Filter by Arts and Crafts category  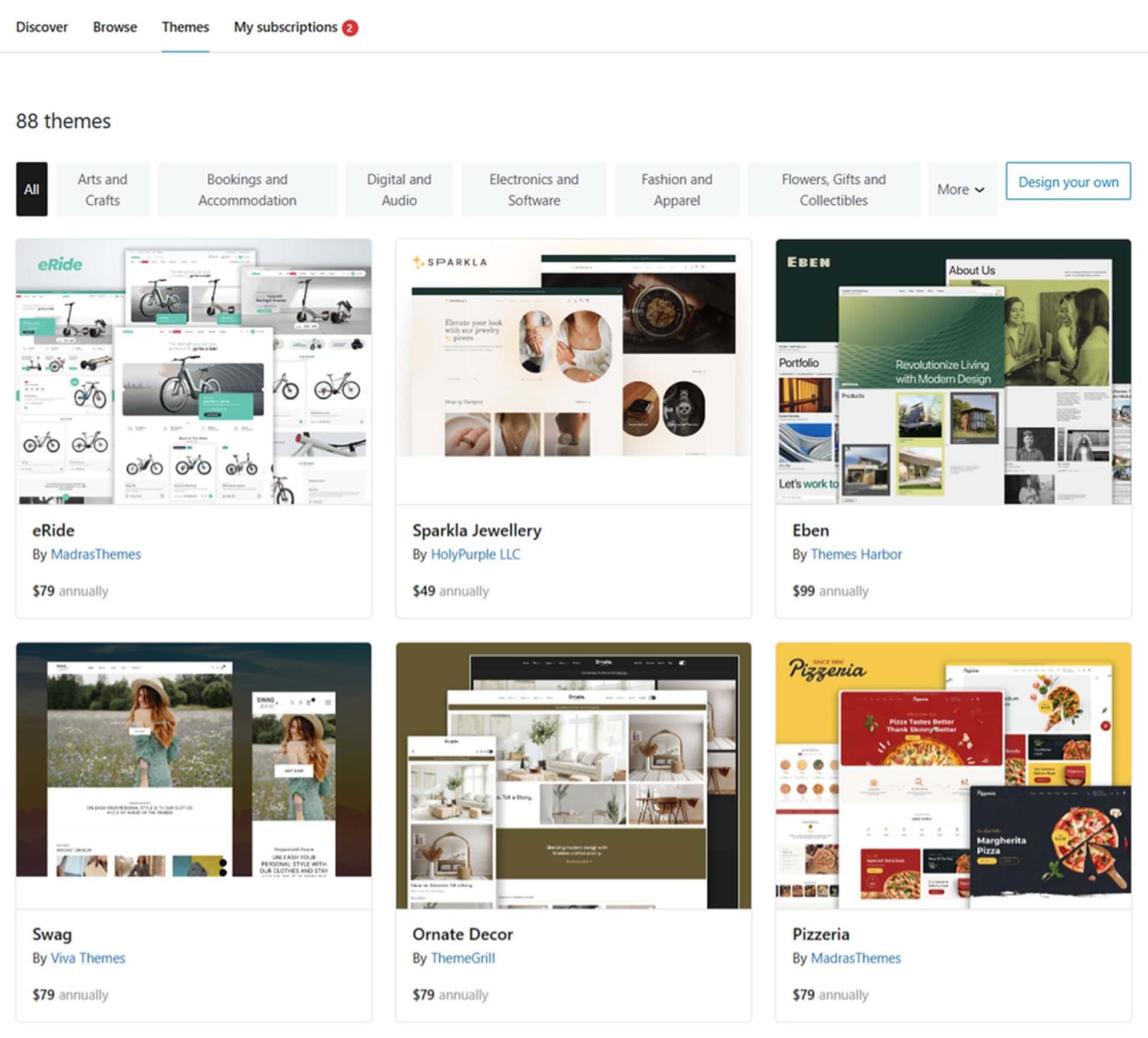pyautogui.click(x=102, y=189)
